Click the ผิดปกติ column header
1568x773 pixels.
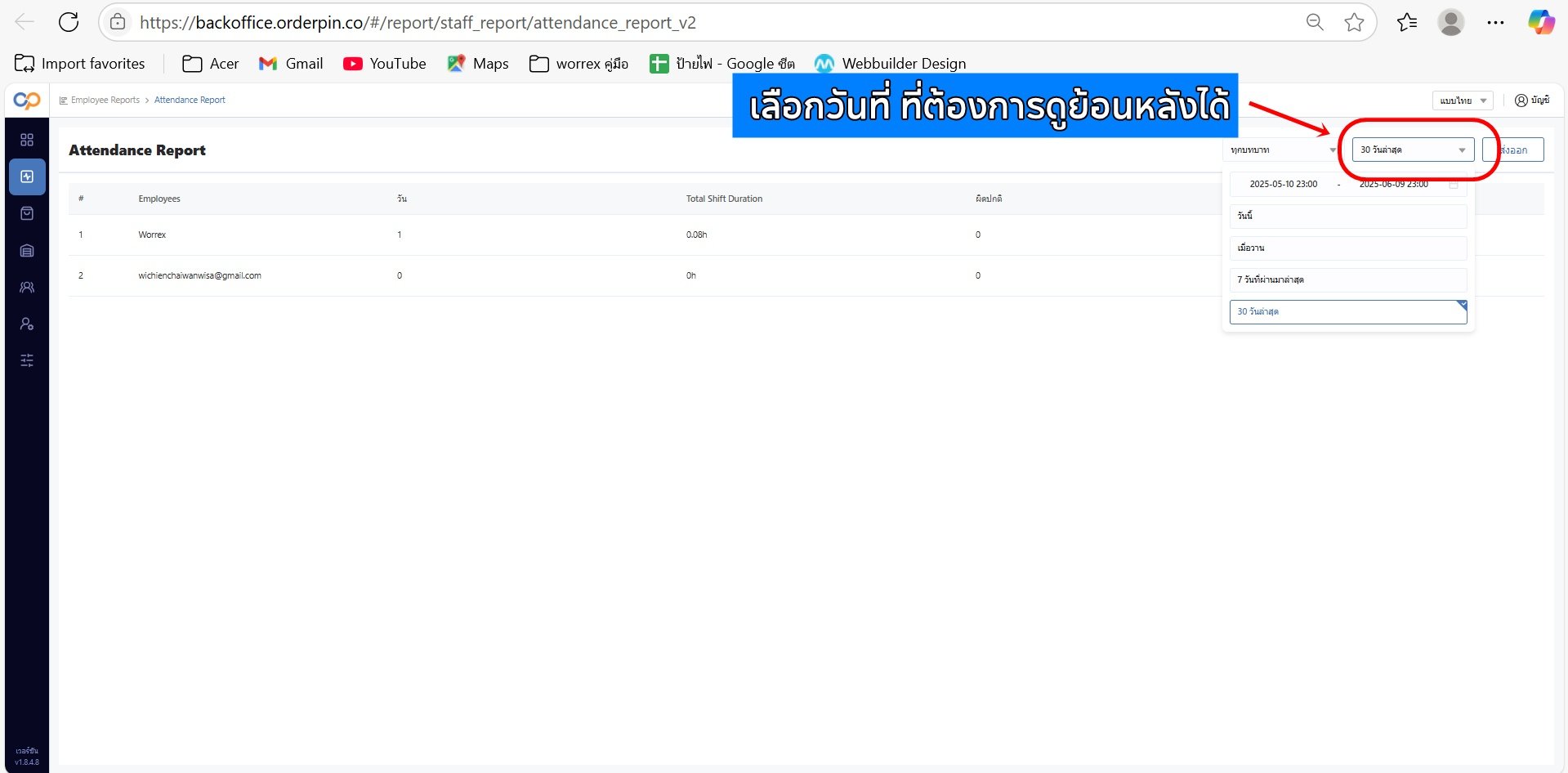coord(989,199)
